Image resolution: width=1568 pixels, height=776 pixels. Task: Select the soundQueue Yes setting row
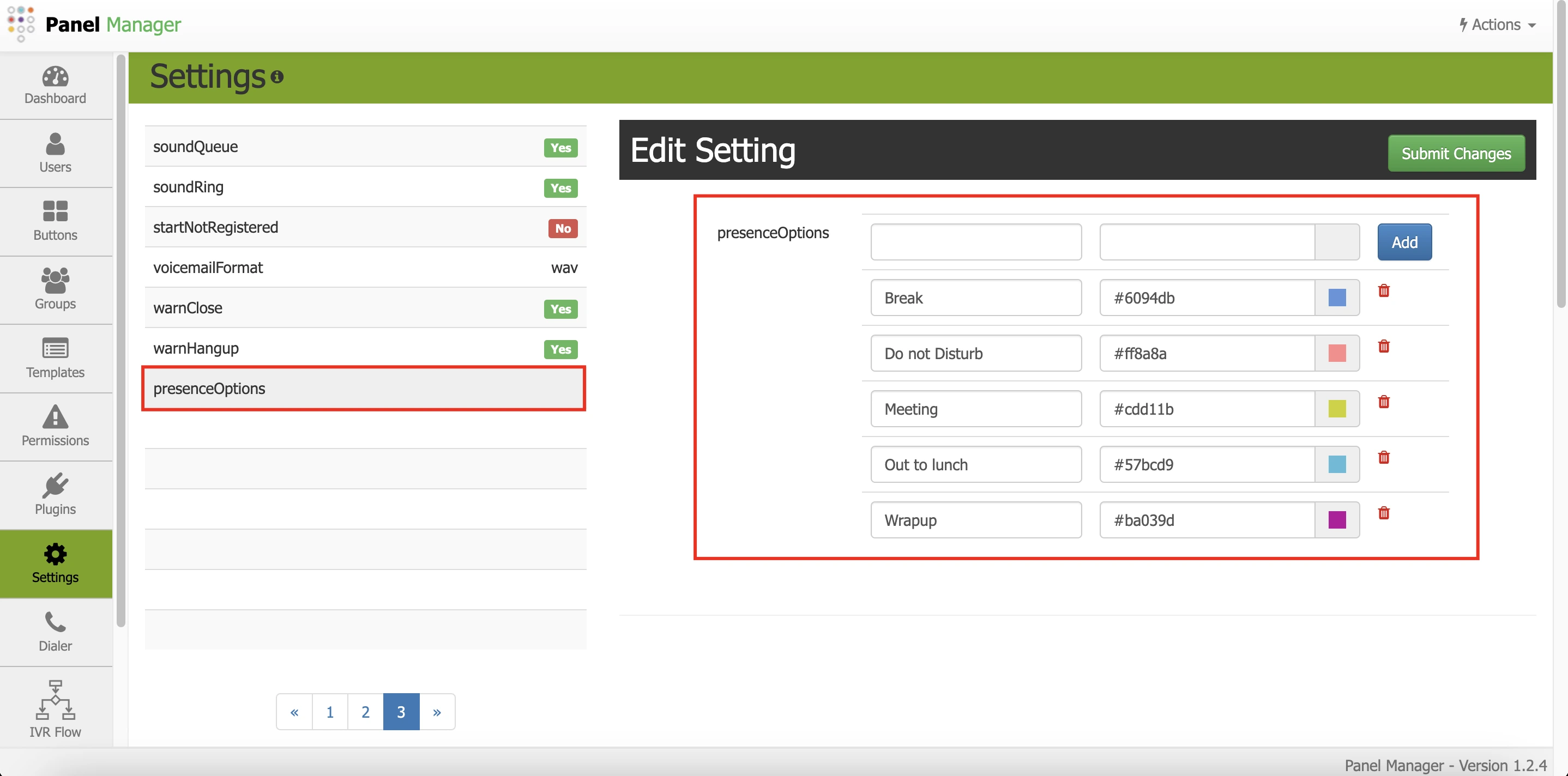click(x=365, y=147)
